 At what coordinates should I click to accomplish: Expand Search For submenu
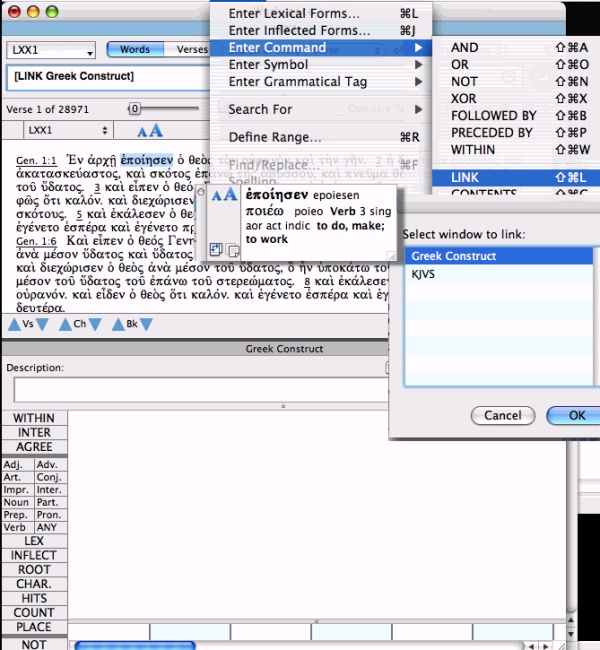click(x=321, y=109)
